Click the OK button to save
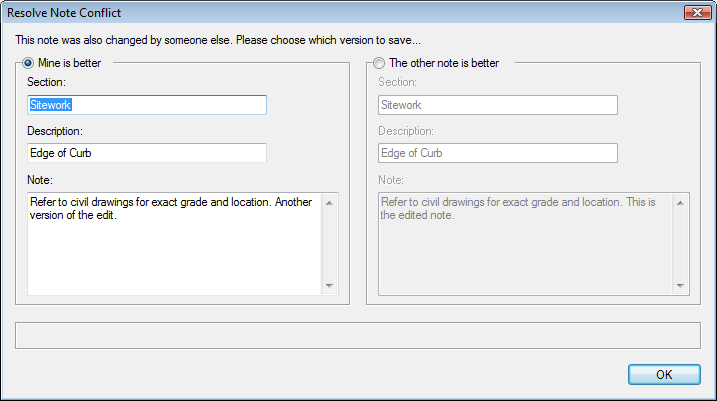Image resolution: width=717 pixels, height=401 pixels. click(664, 374)
